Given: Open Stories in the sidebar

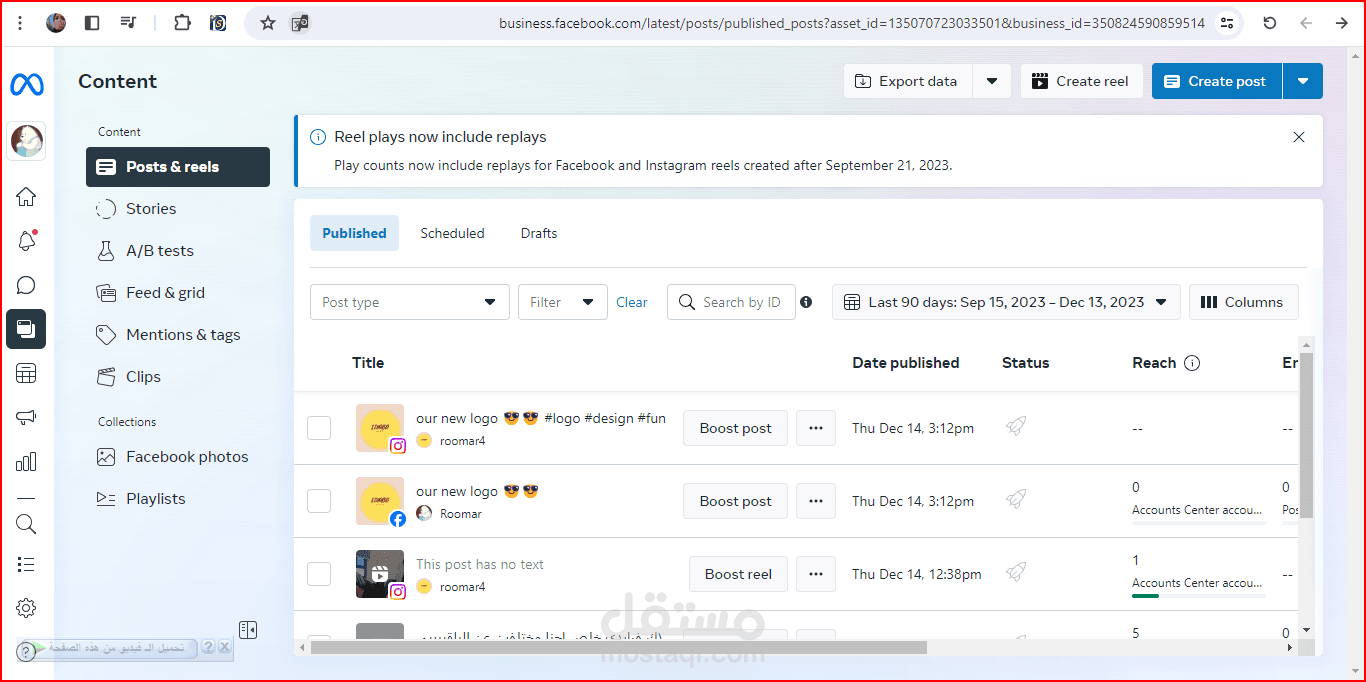Looking at the screenshot, I should point(178,209).
